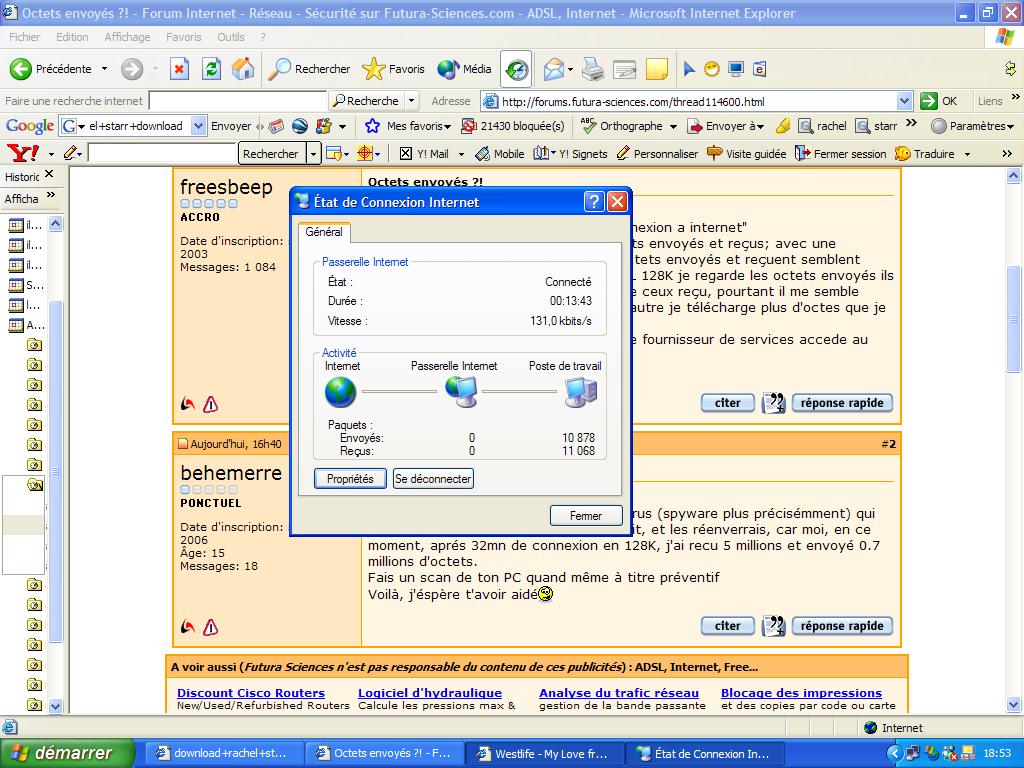Click the Propriétés button
This screenshot has height=768, width=1024.
pos(350,479)
